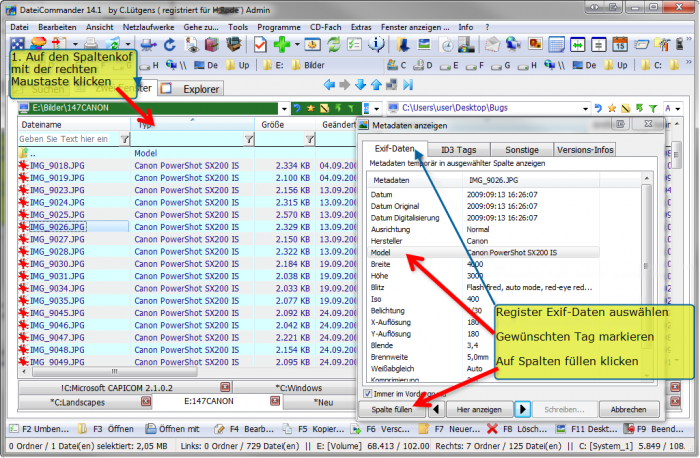Screen dimensions: 700x458
Task: Click the green plus icon in toolbar
Action: [283, 45]
